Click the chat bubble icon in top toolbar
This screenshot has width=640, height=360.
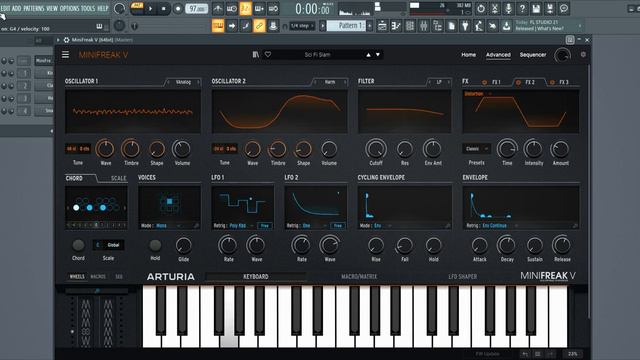(564, 8)
